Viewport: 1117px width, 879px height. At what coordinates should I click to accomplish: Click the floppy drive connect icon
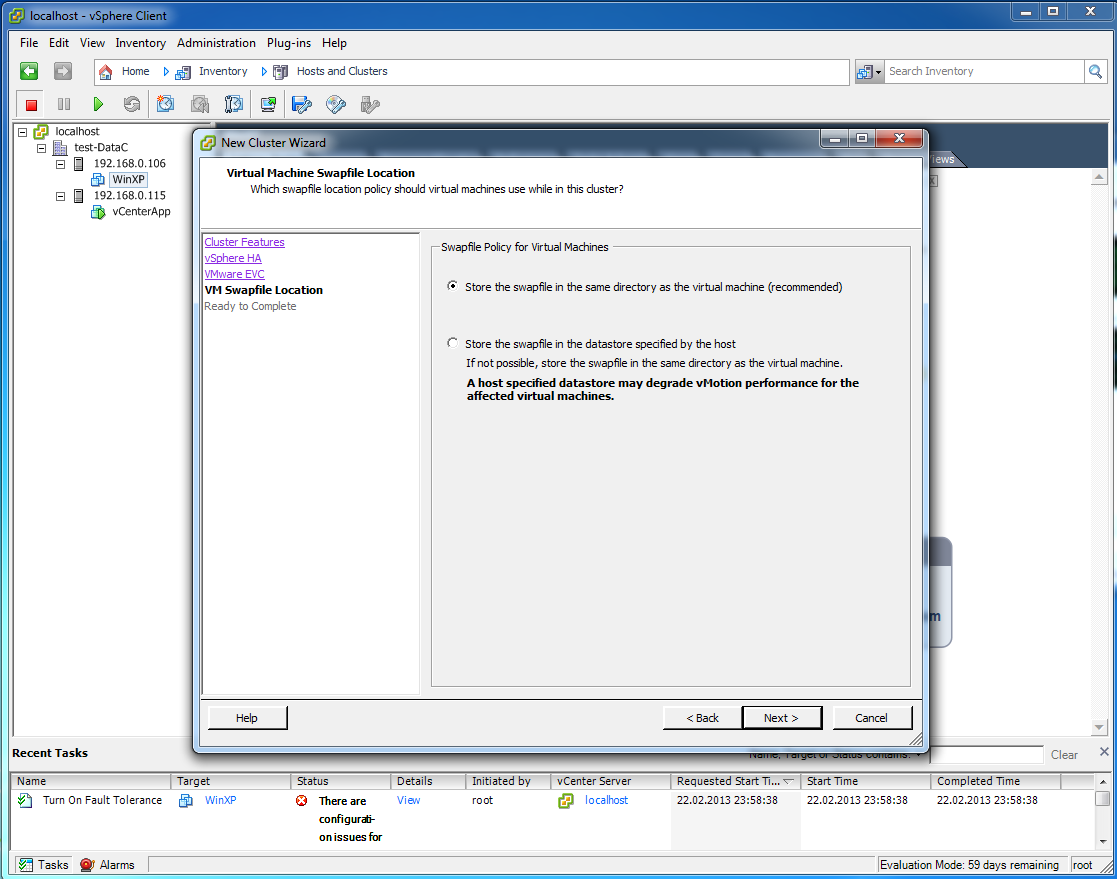click(302, 105)
